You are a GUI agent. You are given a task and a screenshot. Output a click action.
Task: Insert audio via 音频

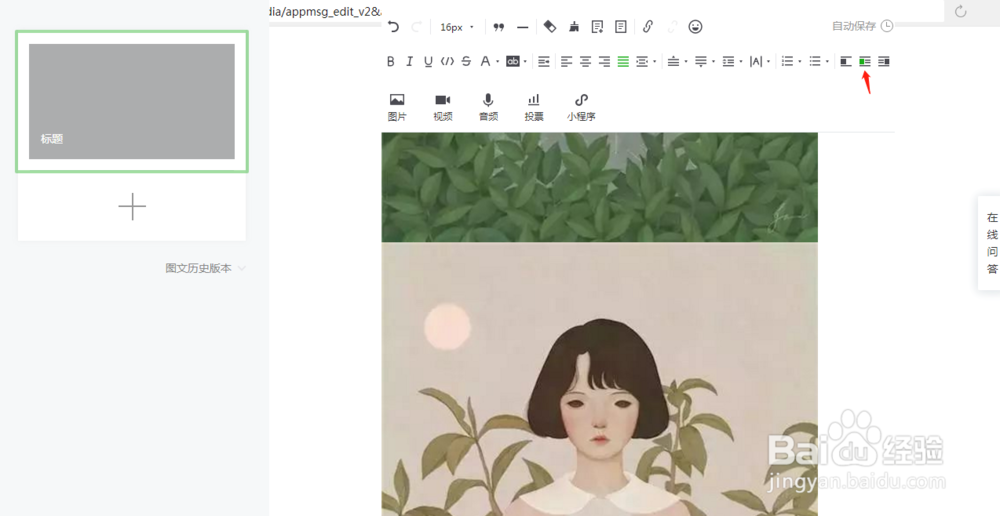click(489, 107)
